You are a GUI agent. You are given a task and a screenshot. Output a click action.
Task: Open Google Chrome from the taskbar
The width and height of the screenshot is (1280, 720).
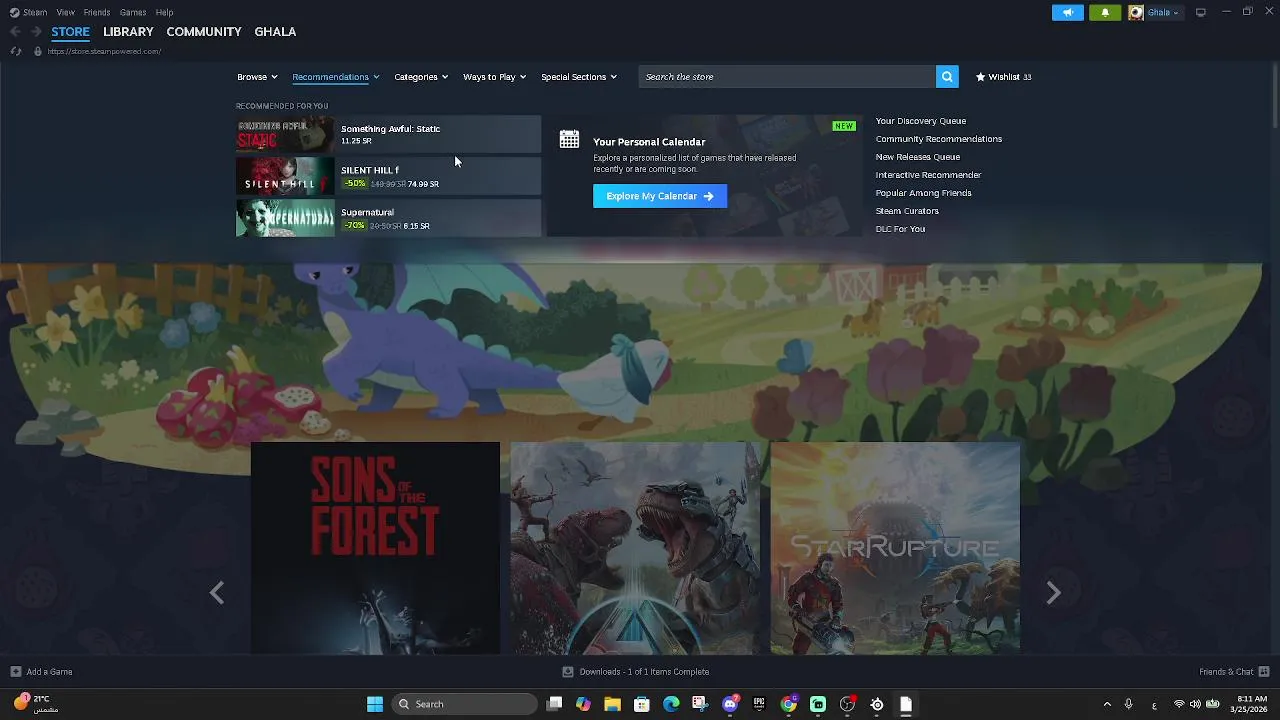pyautogui.click(x=789, y=704)
